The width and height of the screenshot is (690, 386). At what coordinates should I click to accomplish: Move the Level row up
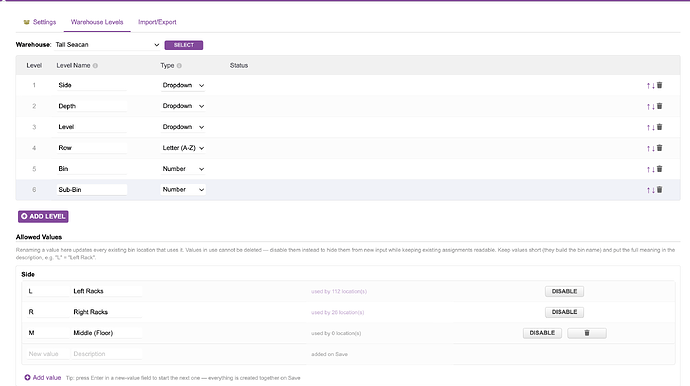[648, 127]
